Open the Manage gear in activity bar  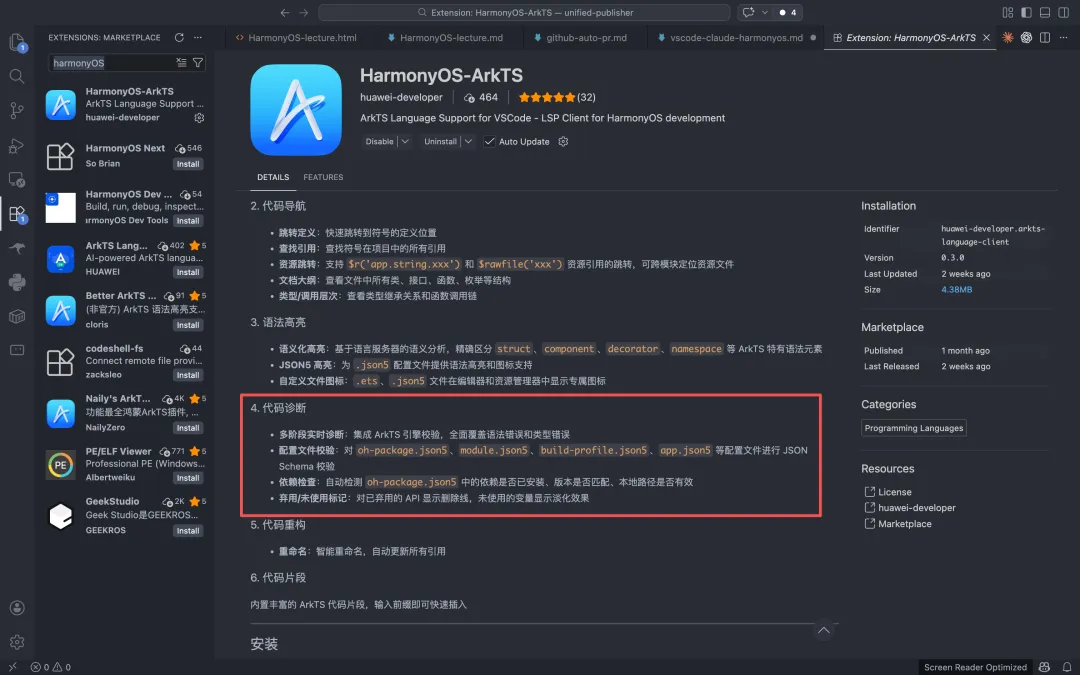pyautogui.click(x=17, y=642)
